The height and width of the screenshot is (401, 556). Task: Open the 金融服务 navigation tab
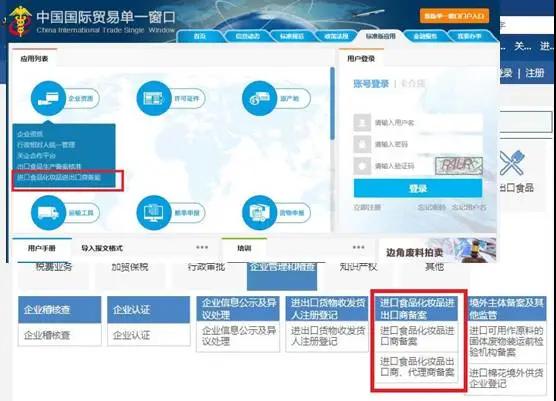[425, 36]
